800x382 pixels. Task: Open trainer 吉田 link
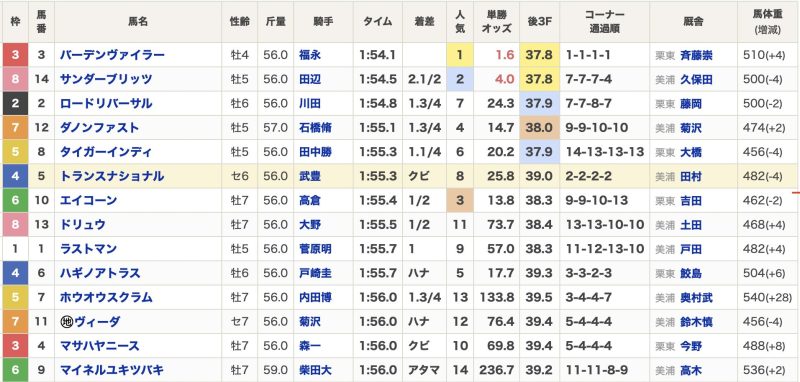[x=691, y=201]
